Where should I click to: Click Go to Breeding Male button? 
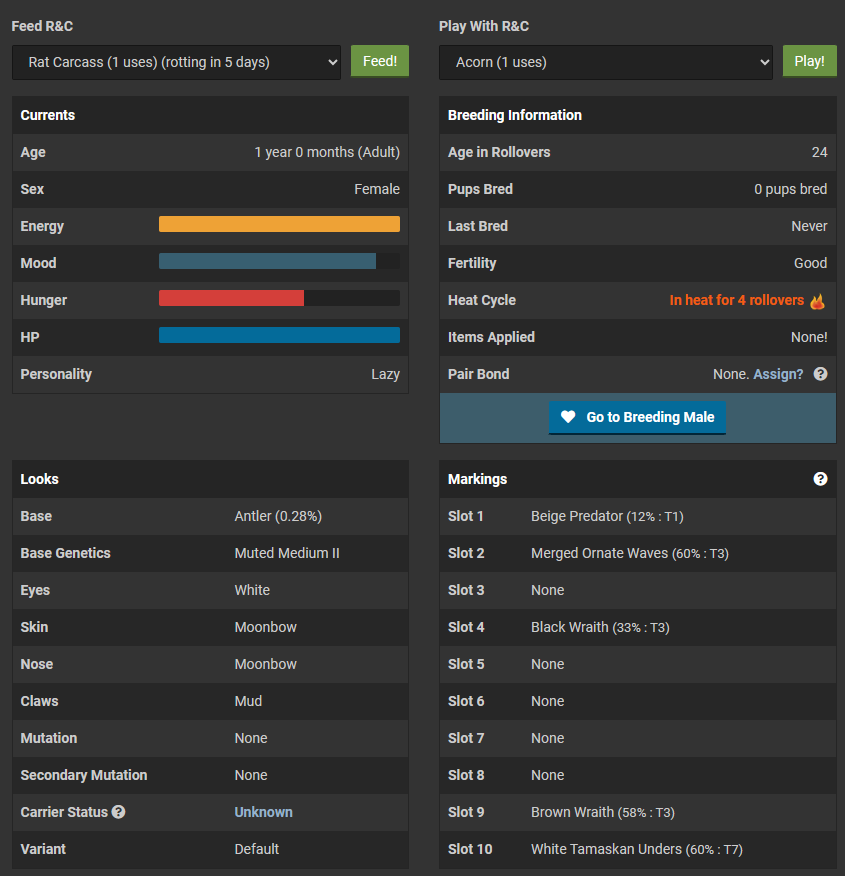637,417
